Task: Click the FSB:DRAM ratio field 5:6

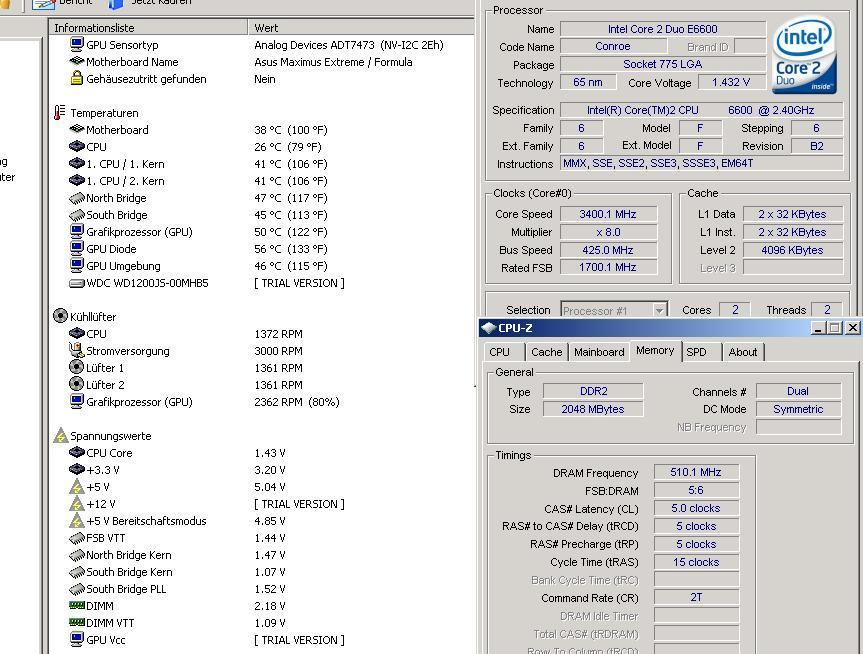Action: (696, 490)
